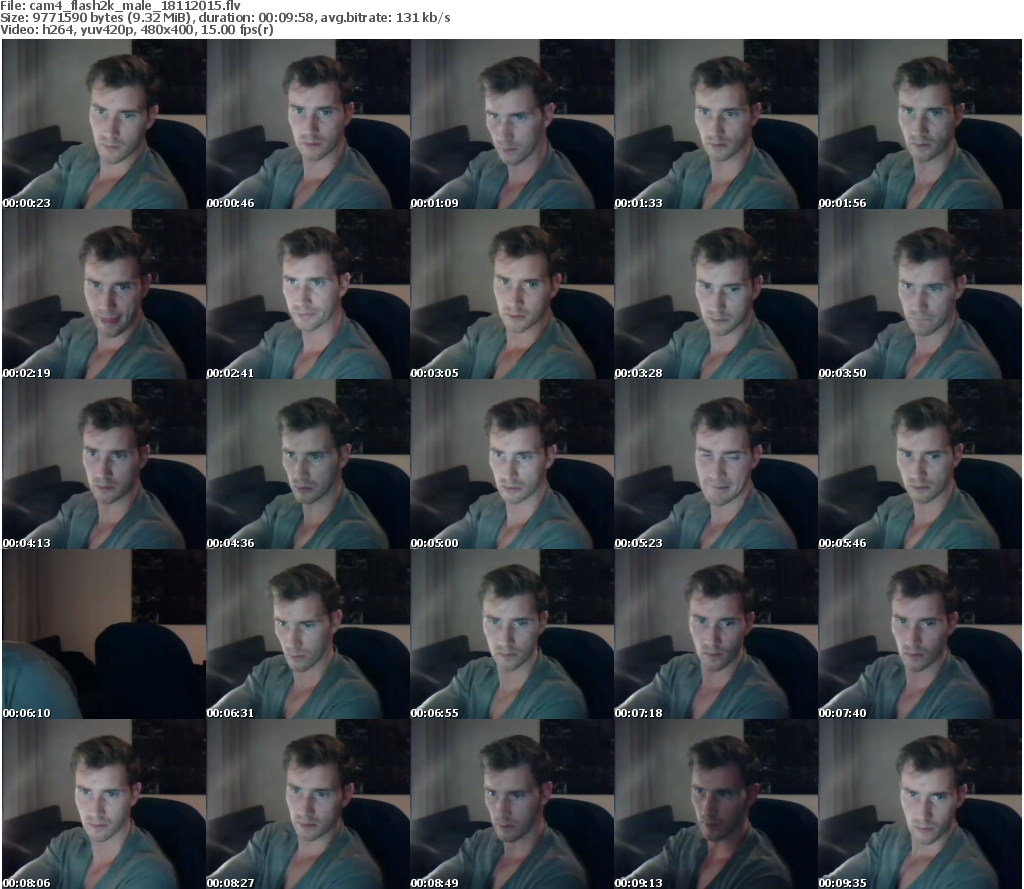Select the thumbnail stamped 00:01:33
The image size is (1024, 889).
[x=716, y=124]
